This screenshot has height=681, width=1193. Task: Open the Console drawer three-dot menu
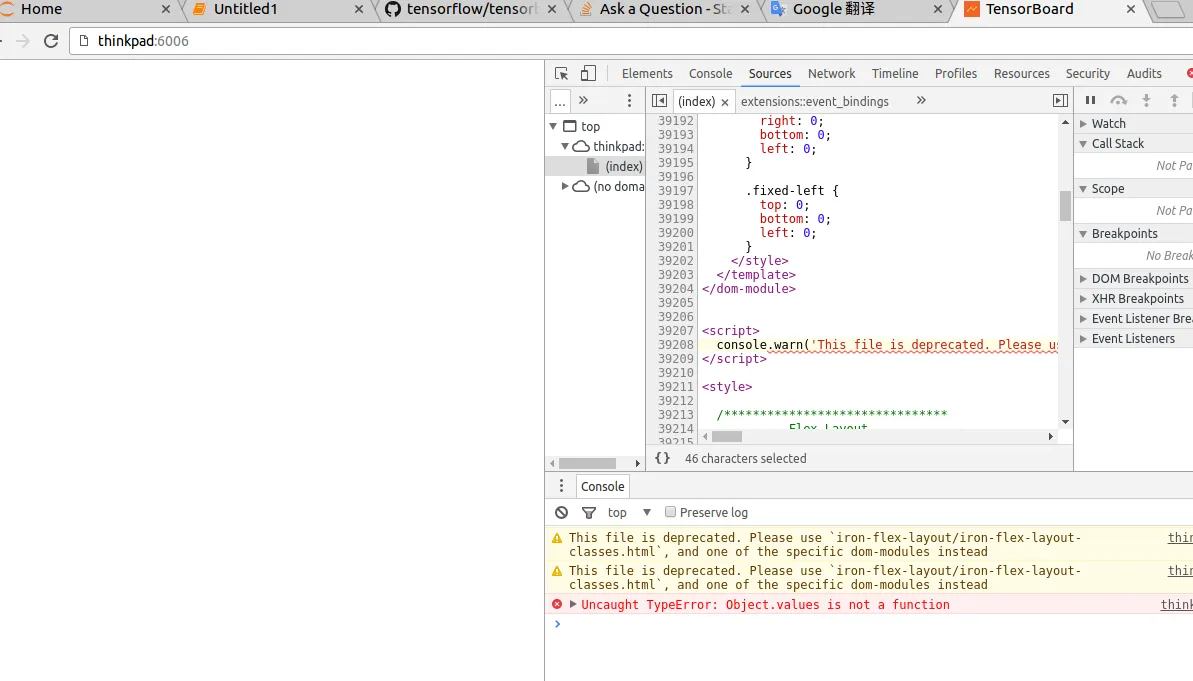click(x=562, y=486)
